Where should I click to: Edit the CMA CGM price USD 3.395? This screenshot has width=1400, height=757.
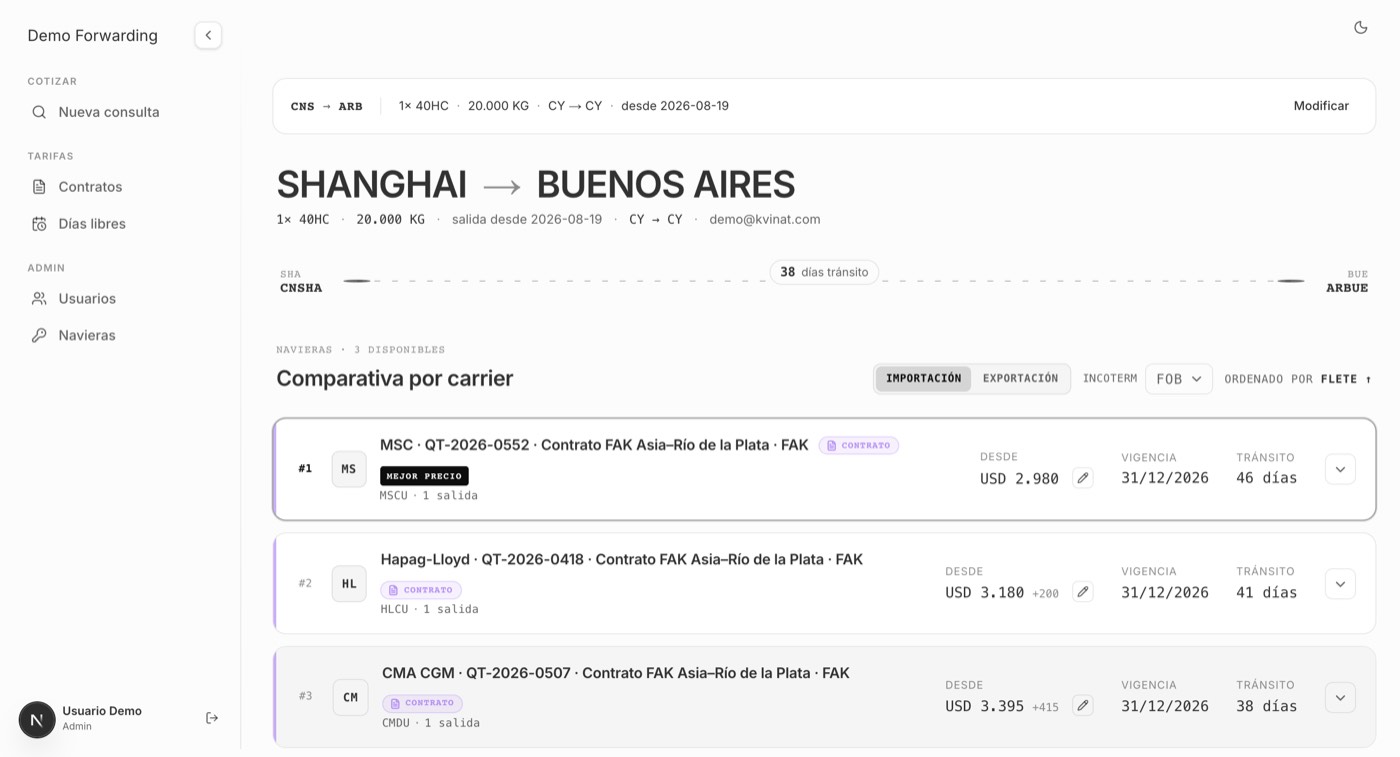[1082, 706]
